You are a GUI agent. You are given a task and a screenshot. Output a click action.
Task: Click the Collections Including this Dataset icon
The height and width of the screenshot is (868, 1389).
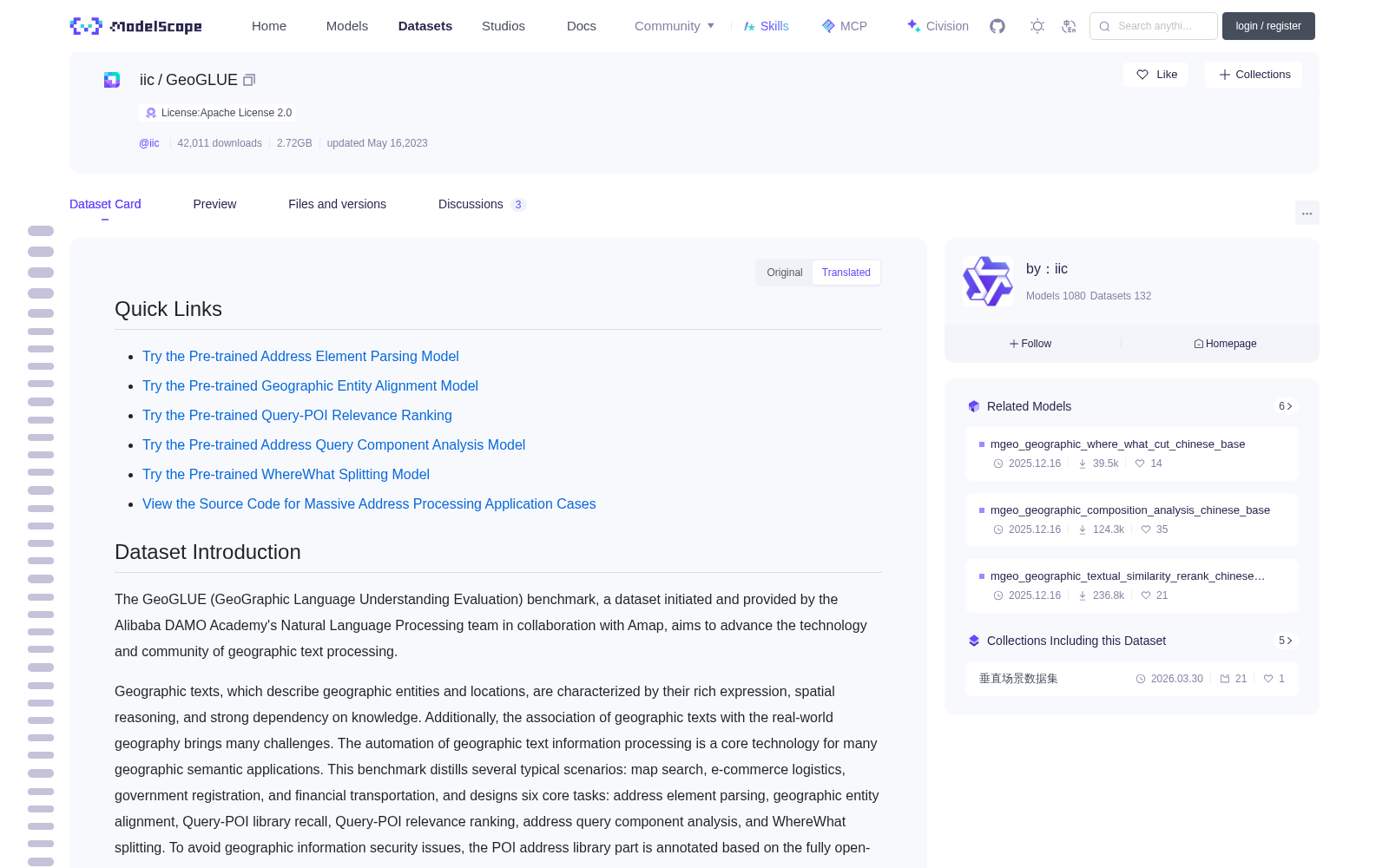click(x=974, y=641)
